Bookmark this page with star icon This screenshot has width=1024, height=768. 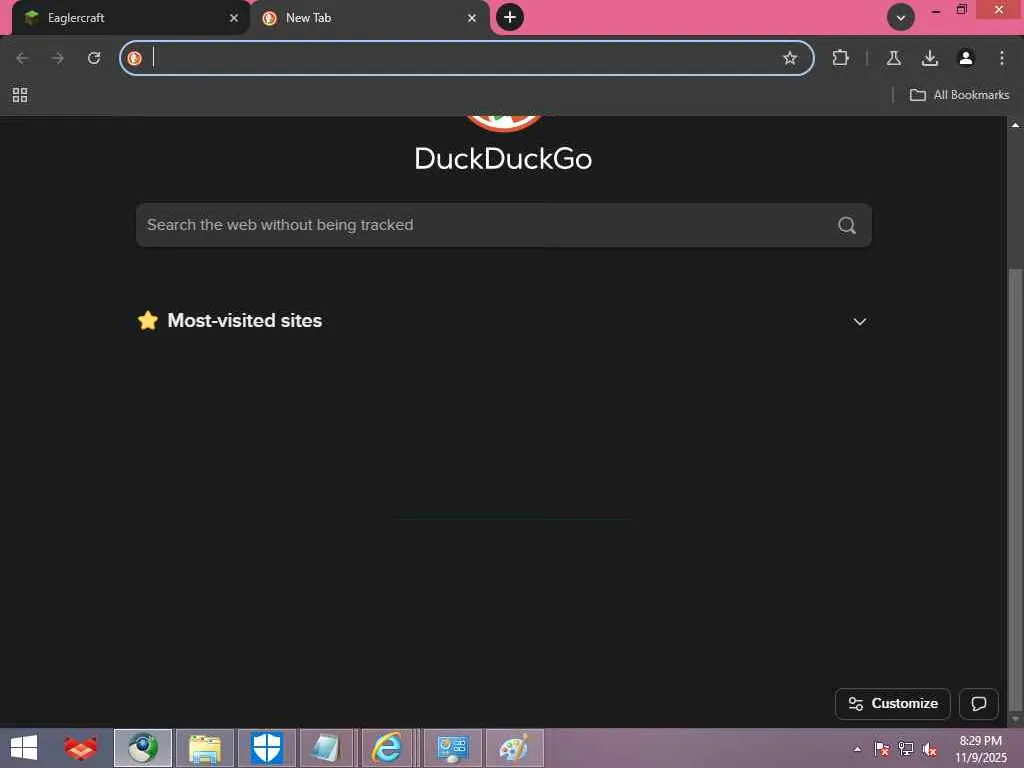pyautogui.click(x=790, y=58)
